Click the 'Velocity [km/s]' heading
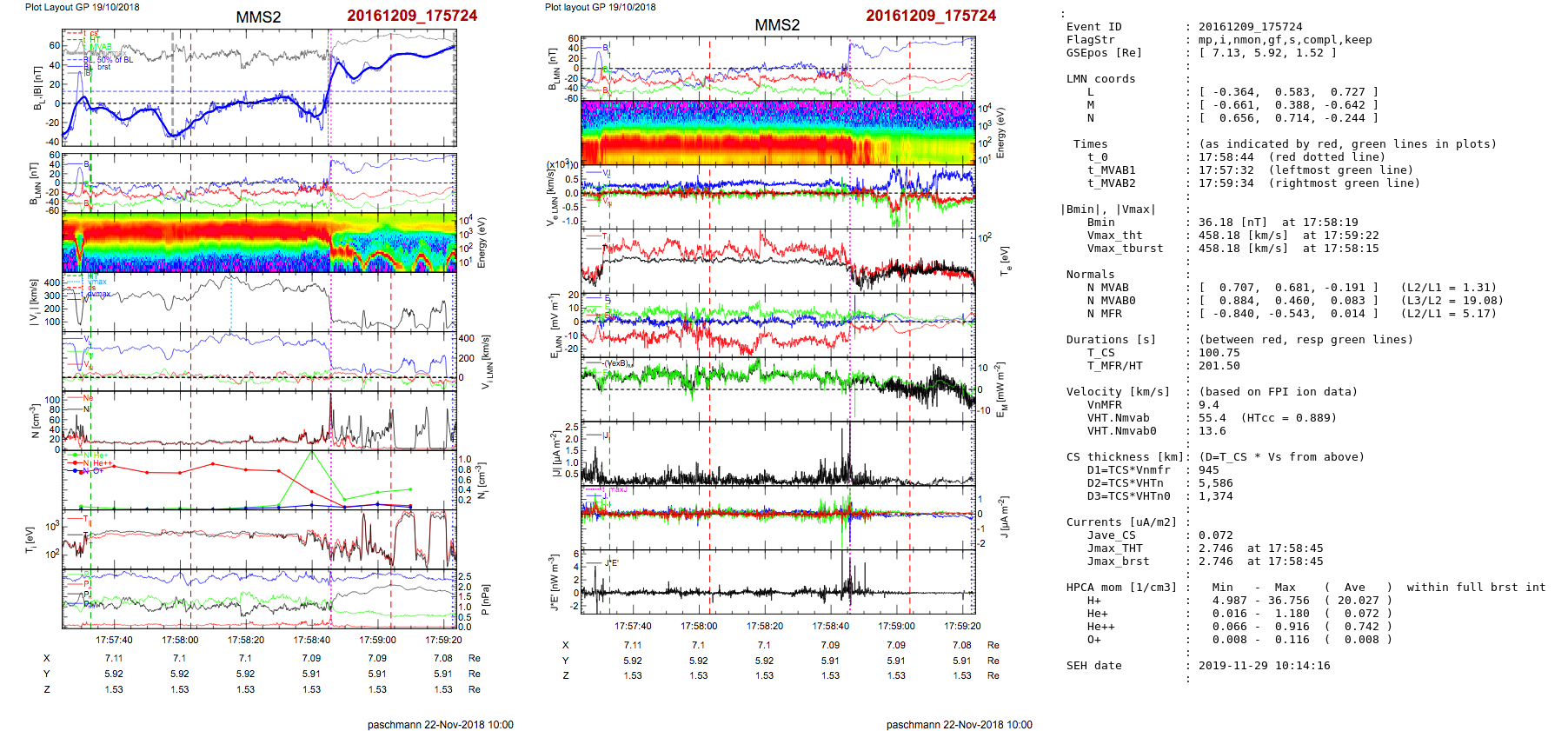 coord(1119,392)
